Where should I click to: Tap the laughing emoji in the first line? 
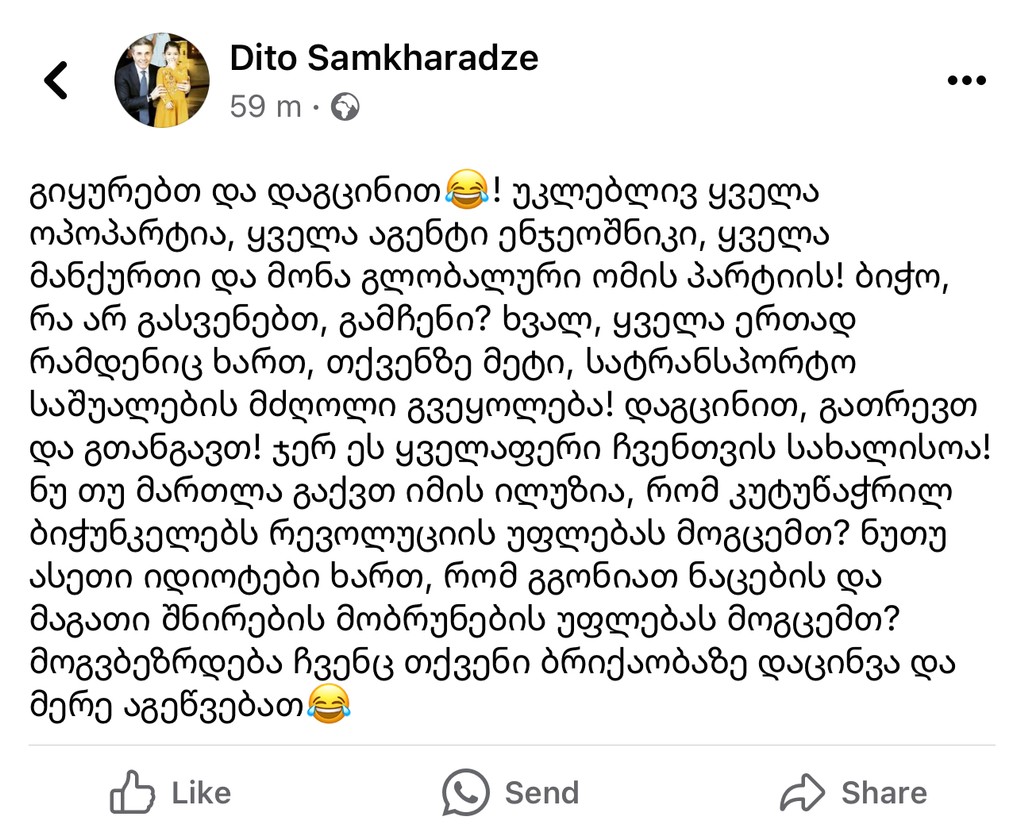coord(469,187)
